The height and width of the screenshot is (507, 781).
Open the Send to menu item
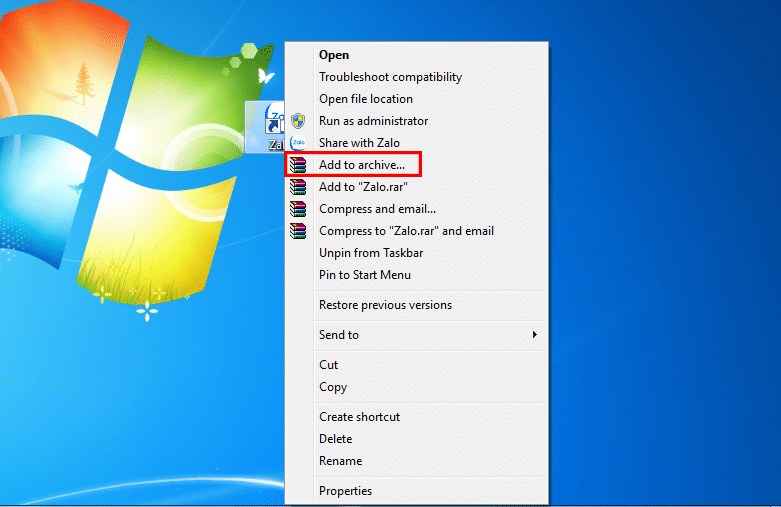(x=417, y=335)
